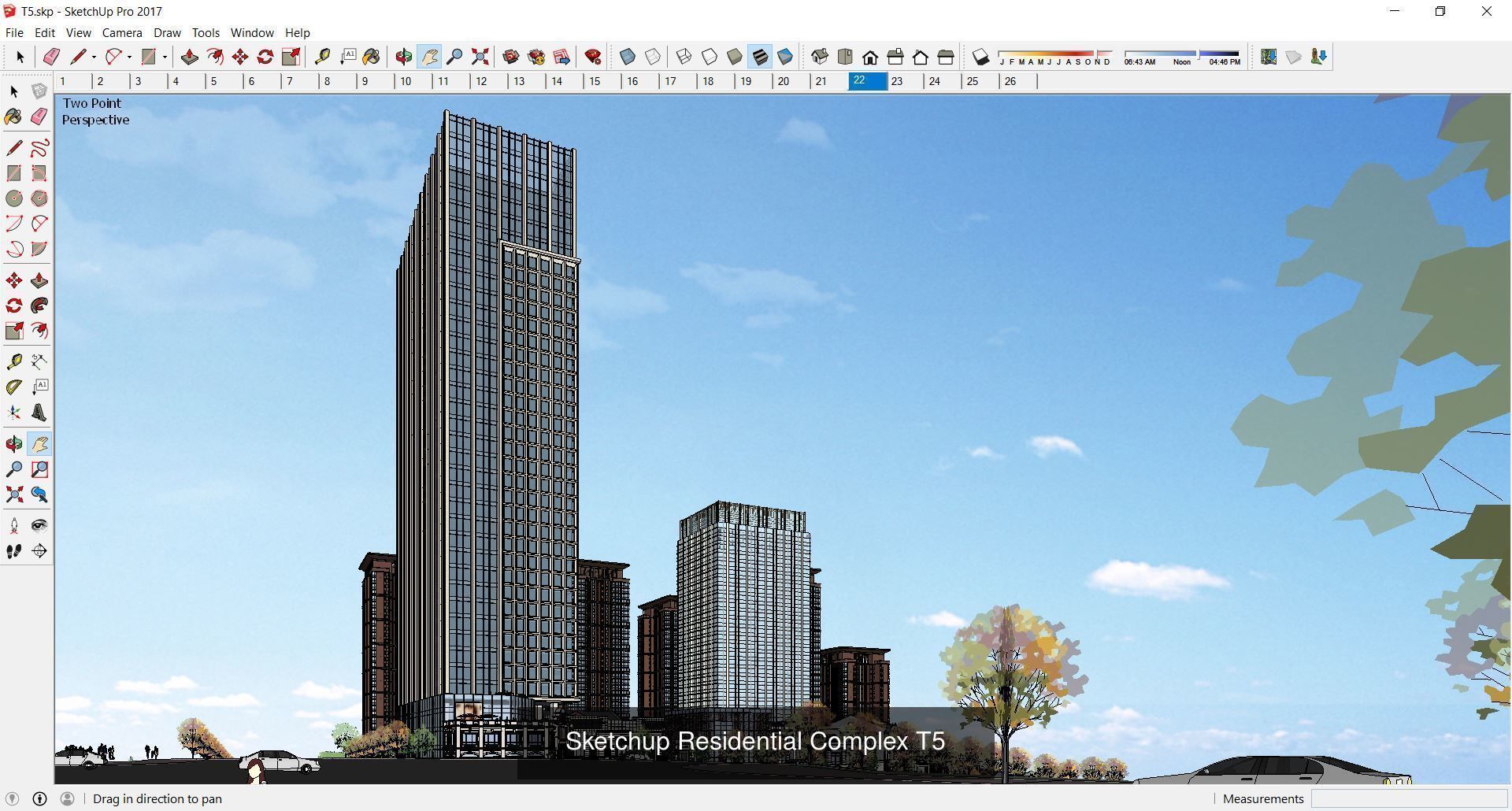Toggle shadows on or off
The image size is (1512, 811).
coord(981,57)
